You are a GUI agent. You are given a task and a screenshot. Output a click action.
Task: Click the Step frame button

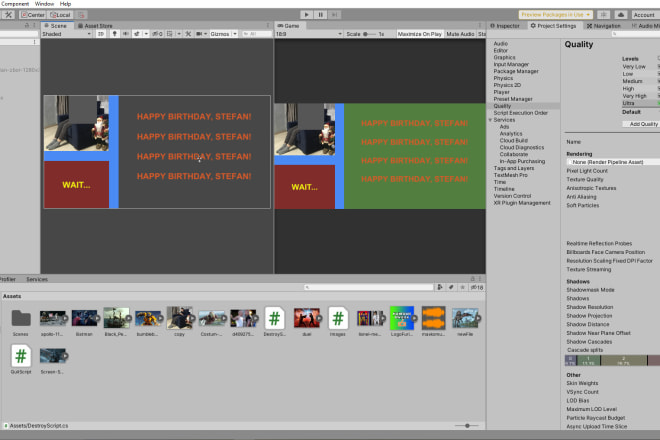tap(336, 15)
